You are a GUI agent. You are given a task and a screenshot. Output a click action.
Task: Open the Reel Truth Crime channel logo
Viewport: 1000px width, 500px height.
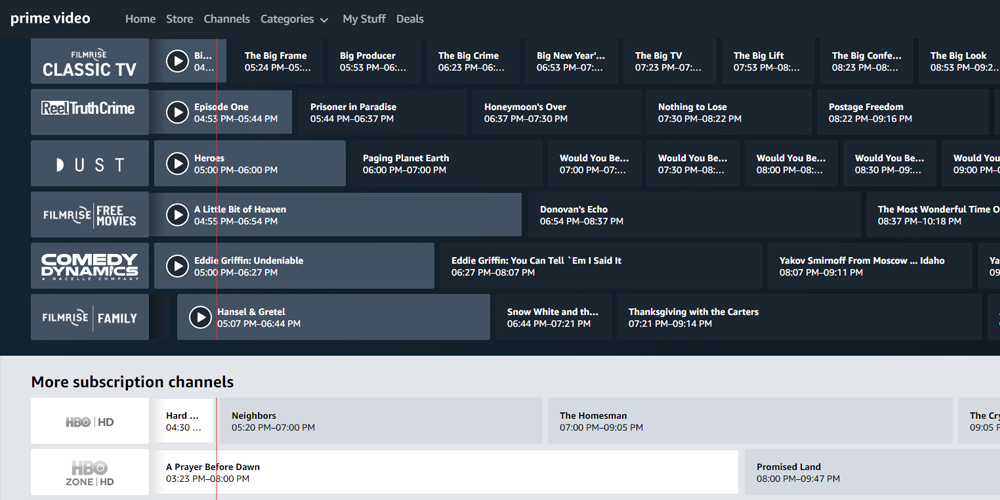tap(90, 112)
